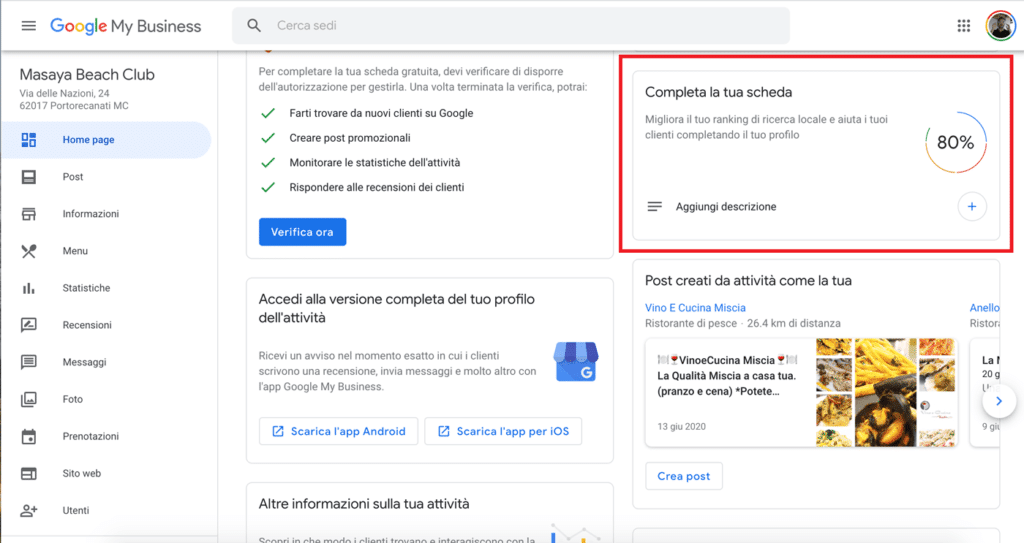
Task: Click 'Altre informazioni sulla tua attività' heading
Action: pyautogui.click(x=364, y=504)
